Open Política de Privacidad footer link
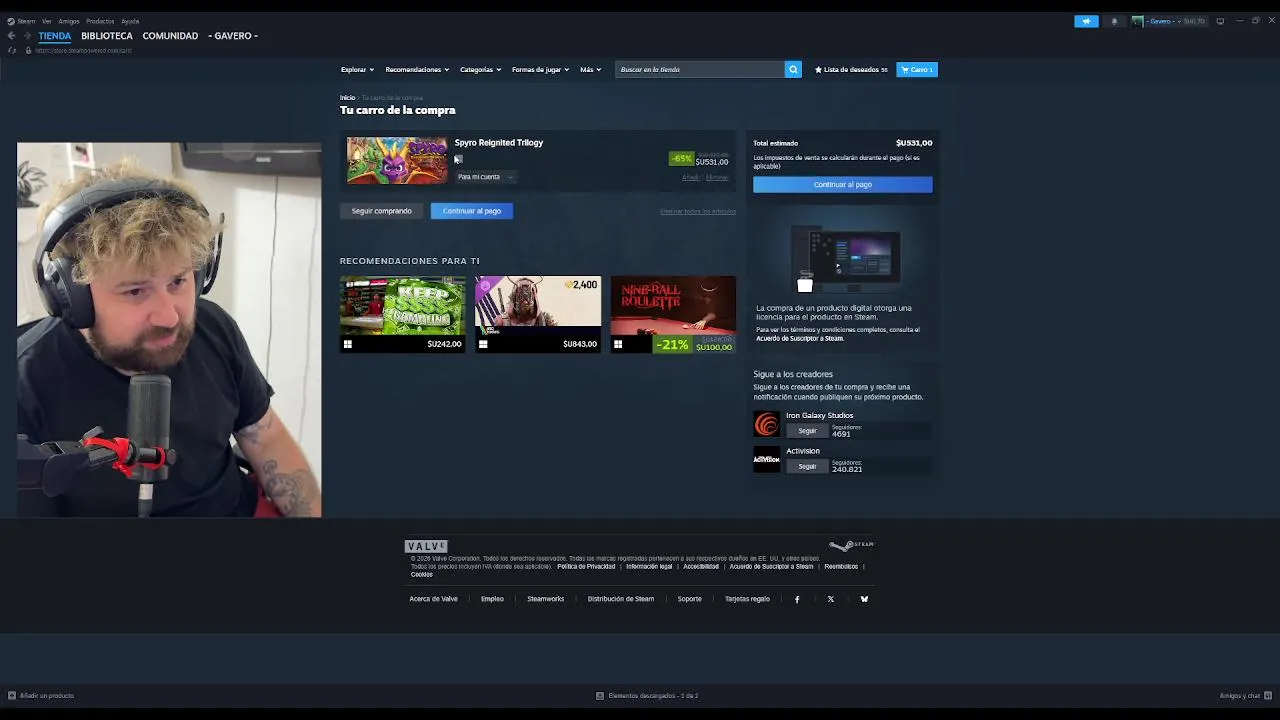1280x720 pixels. pos(586,566)
